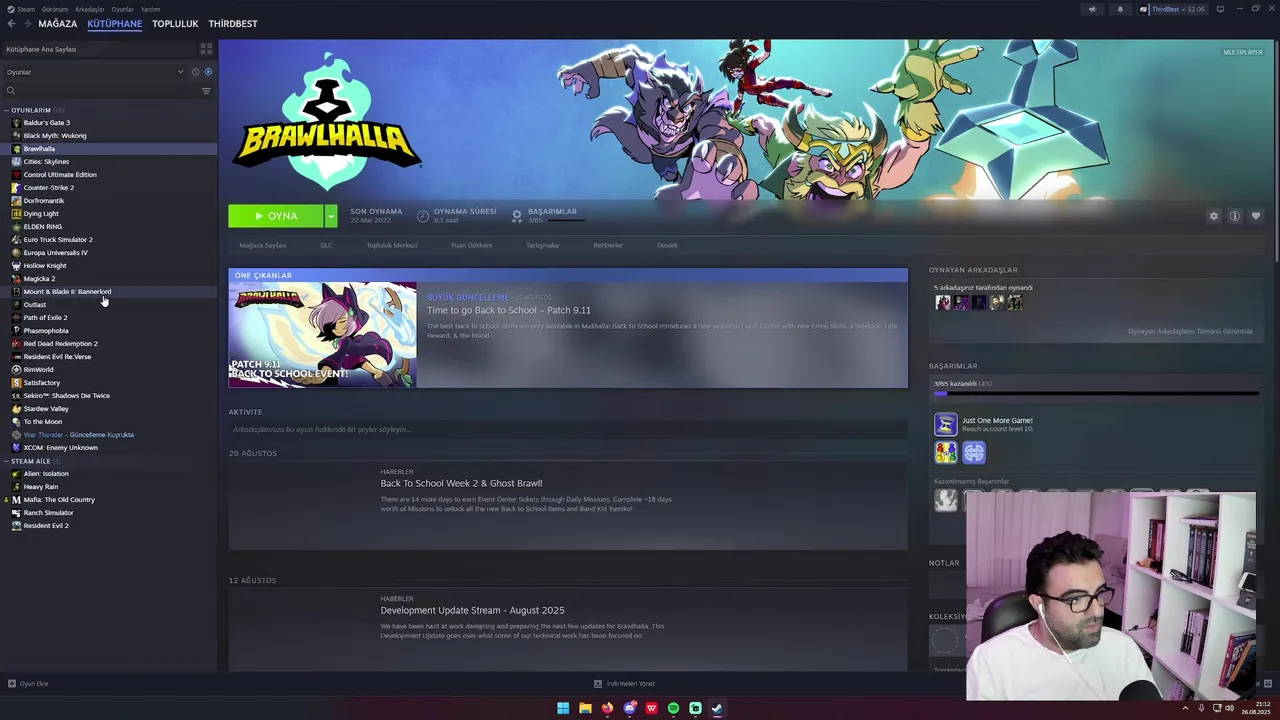
Task: Open Back To School Week 2 news
Action: click(461, 483)
